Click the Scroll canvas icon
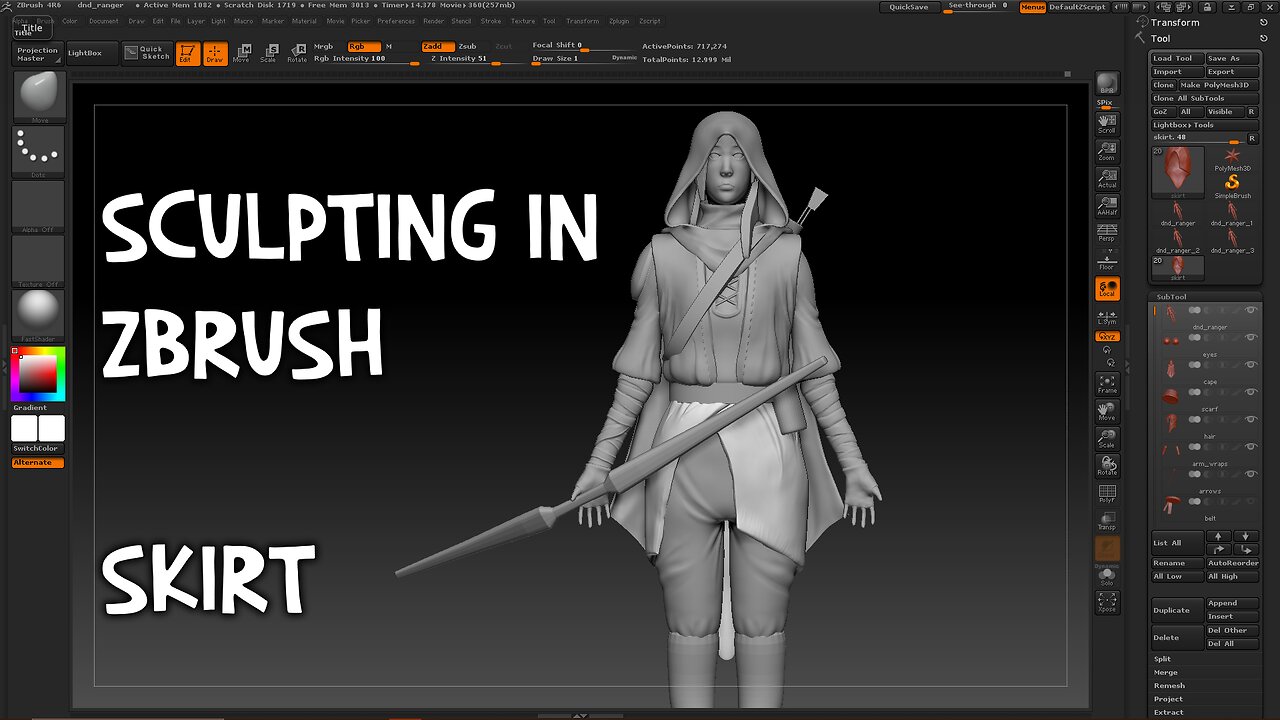1280x720 pixels. point(1107,124)
